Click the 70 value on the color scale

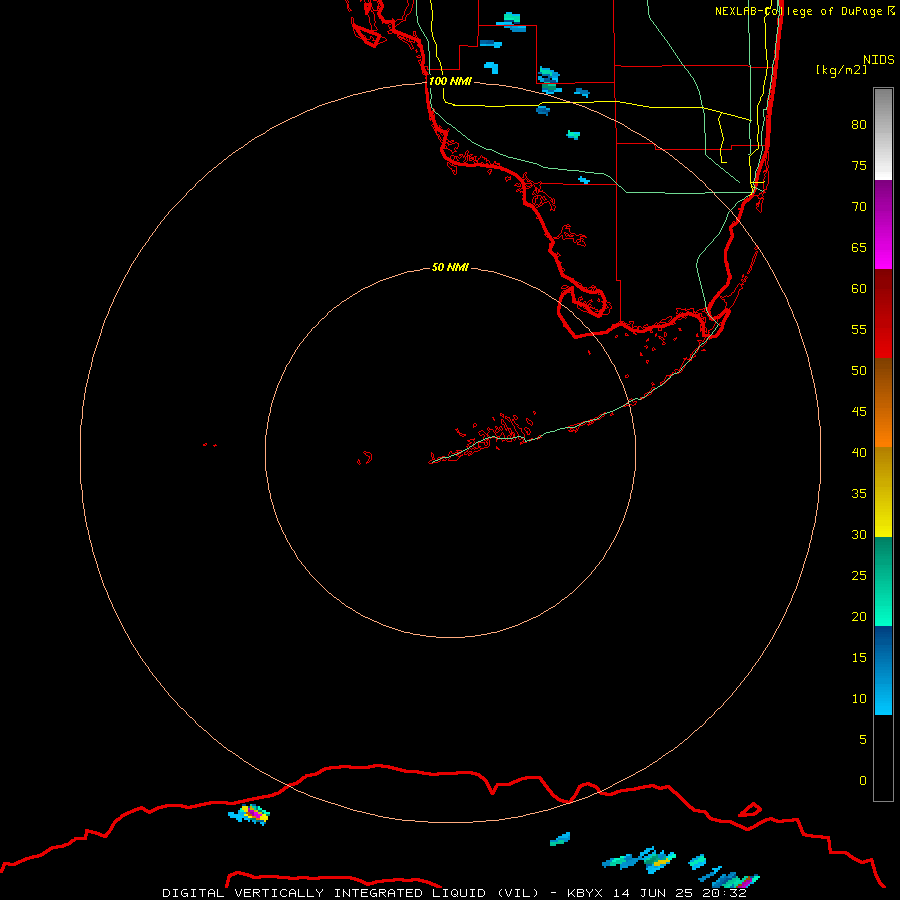coord(859,207)
